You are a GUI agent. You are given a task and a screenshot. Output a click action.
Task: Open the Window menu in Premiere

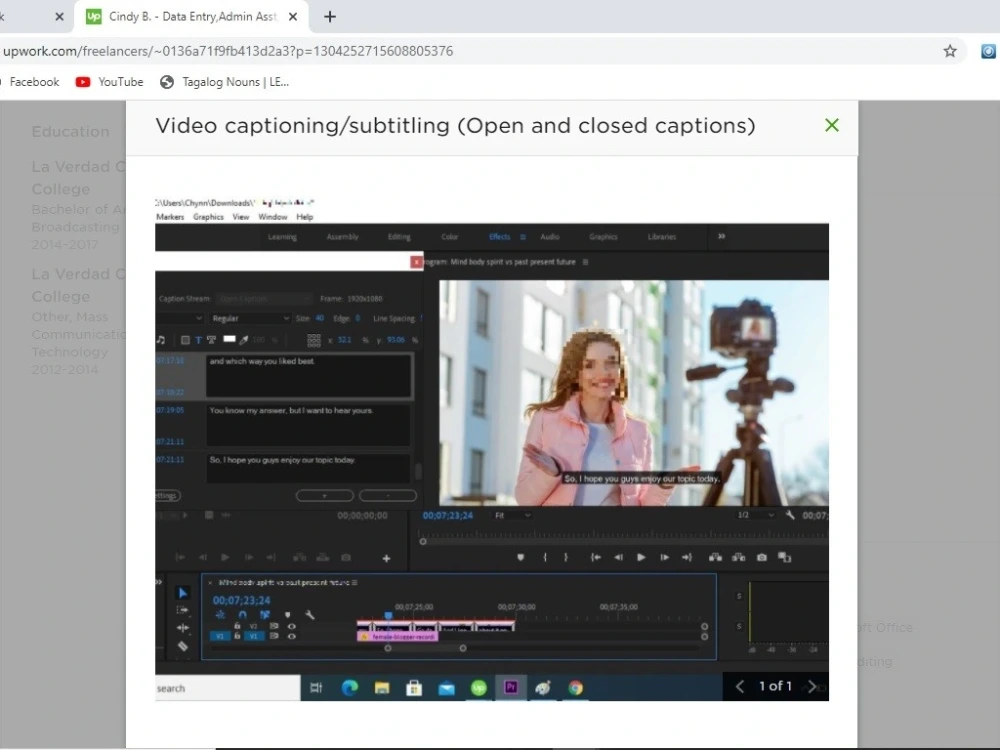click(x=272, y=217)
